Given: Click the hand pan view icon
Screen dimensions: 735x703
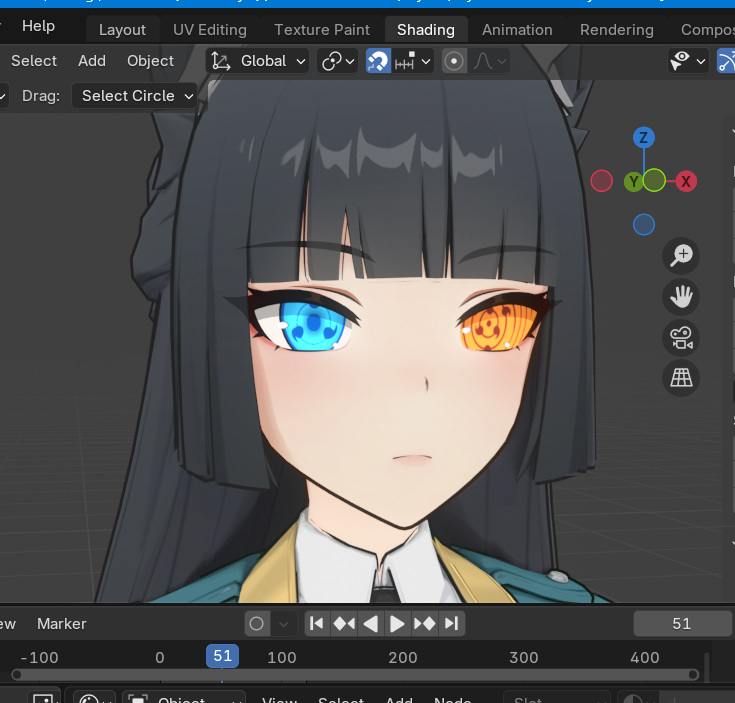Looking at the screenshot, I should (681, 297).
